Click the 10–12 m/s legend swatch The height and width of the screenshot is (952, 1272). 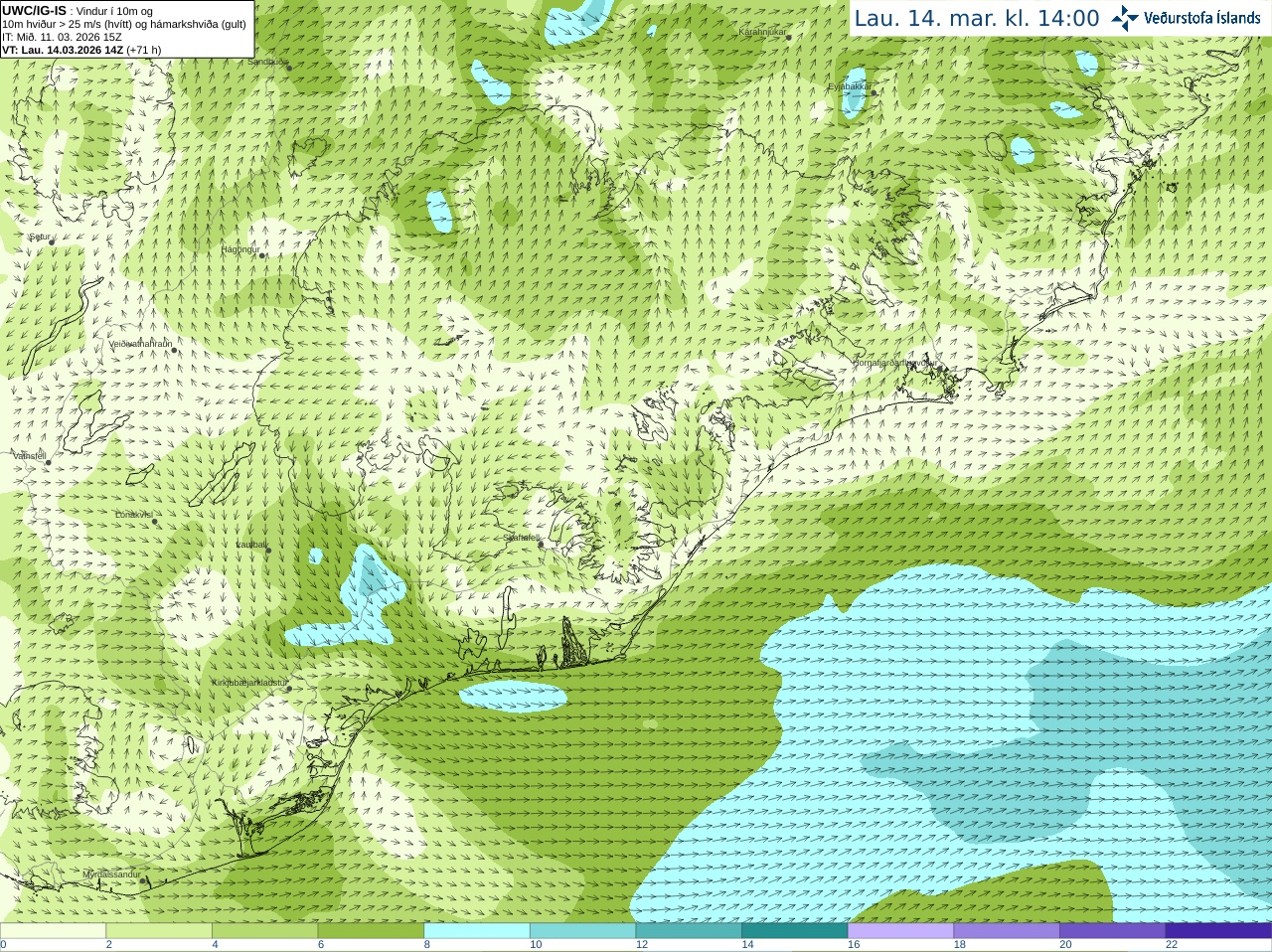[x=582, y=931]
